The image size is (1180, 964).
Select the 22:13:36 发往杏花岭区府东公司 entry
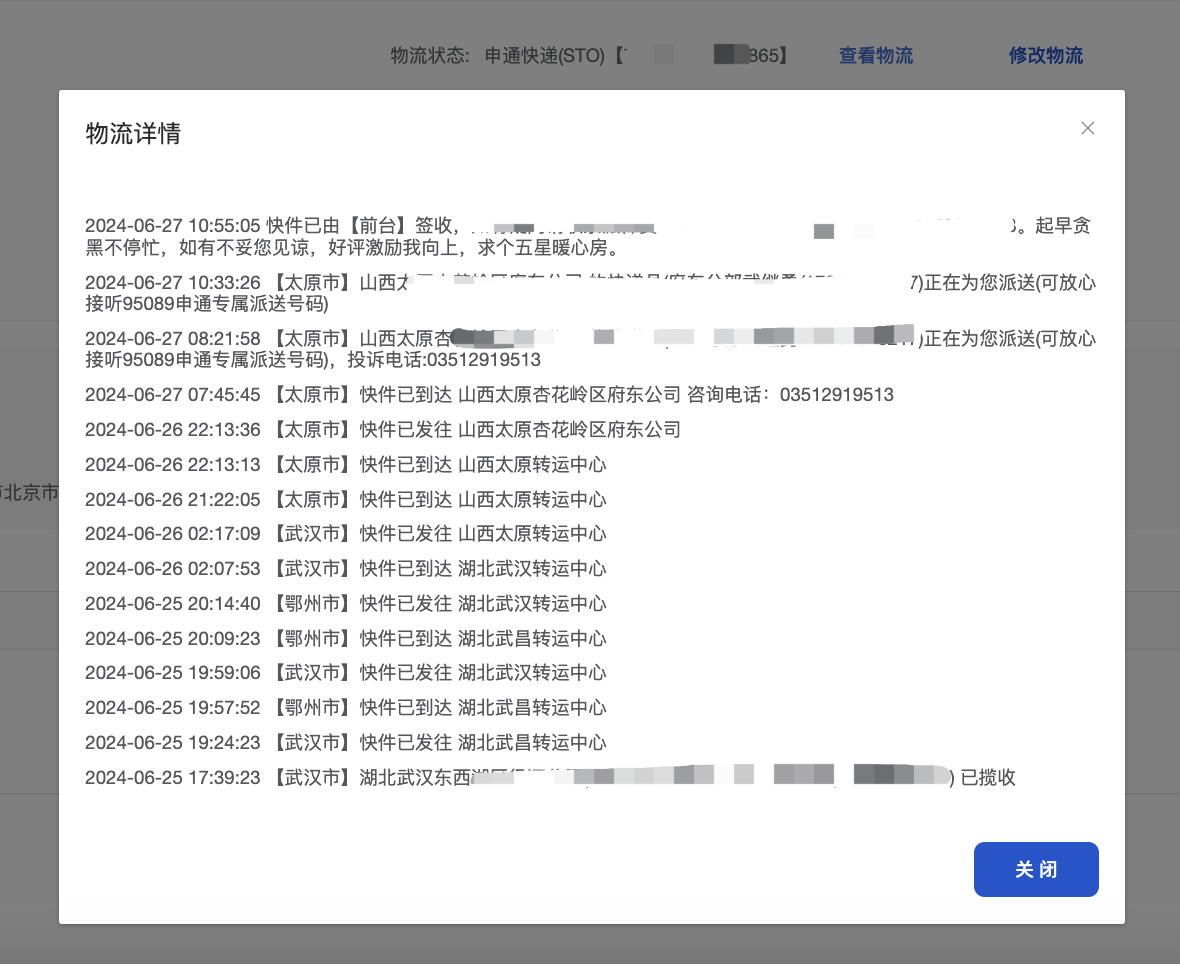pos(382,430)
